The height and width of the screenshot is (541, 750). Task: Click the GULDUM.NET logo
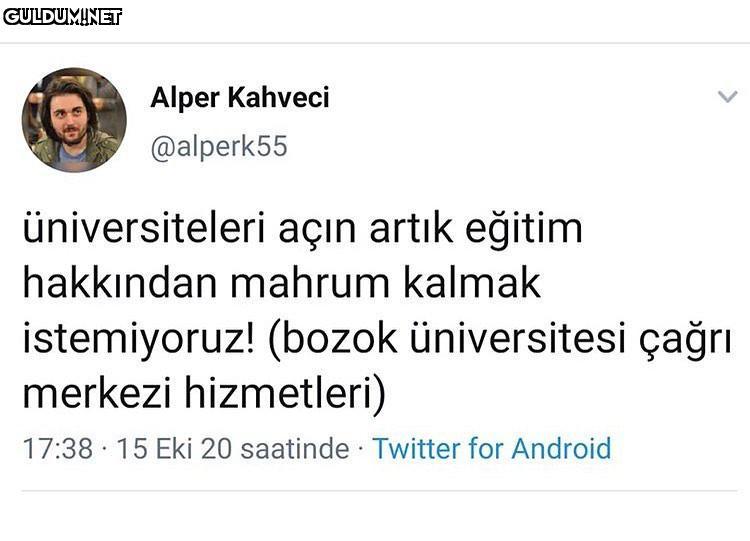(x=62, y=16)
